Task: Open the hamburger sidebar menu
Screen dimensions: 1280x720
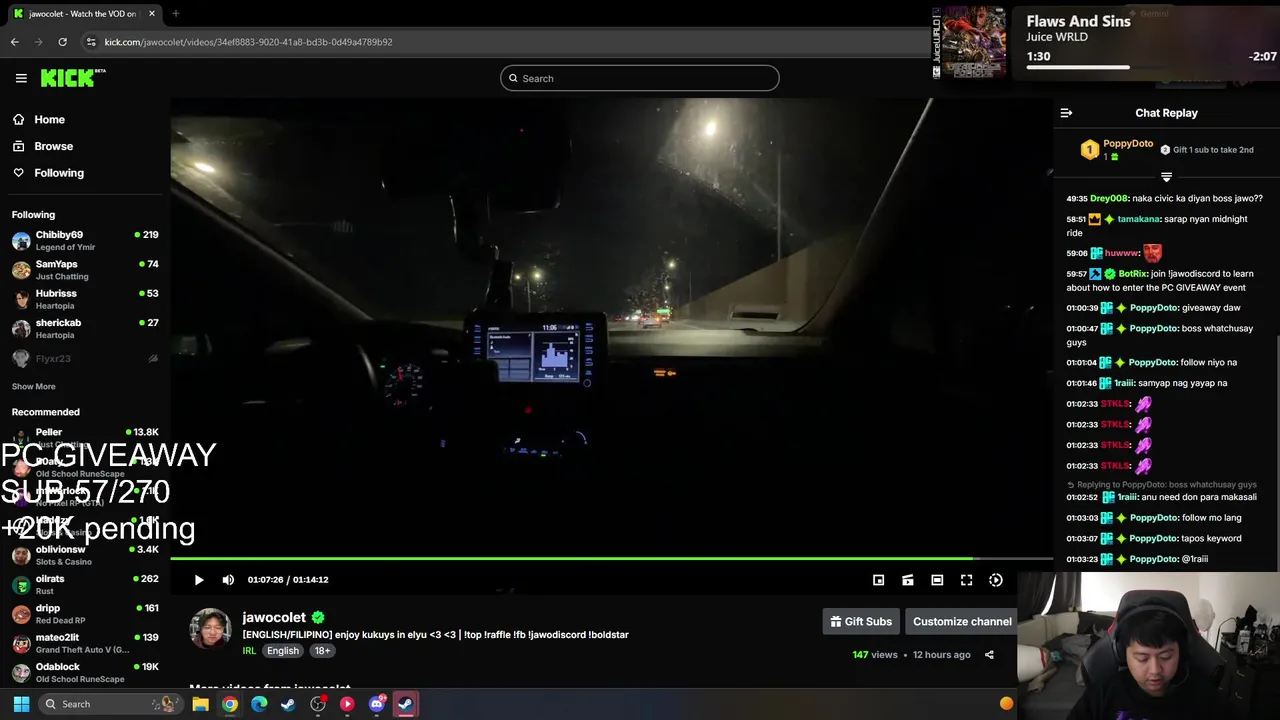Action: tap(21, 78)
